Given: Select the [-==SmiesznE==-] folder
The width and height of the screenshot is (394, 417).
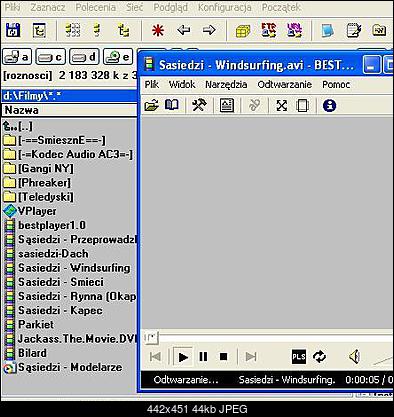Looking at the screenshot, I should (x=54, y=140).
